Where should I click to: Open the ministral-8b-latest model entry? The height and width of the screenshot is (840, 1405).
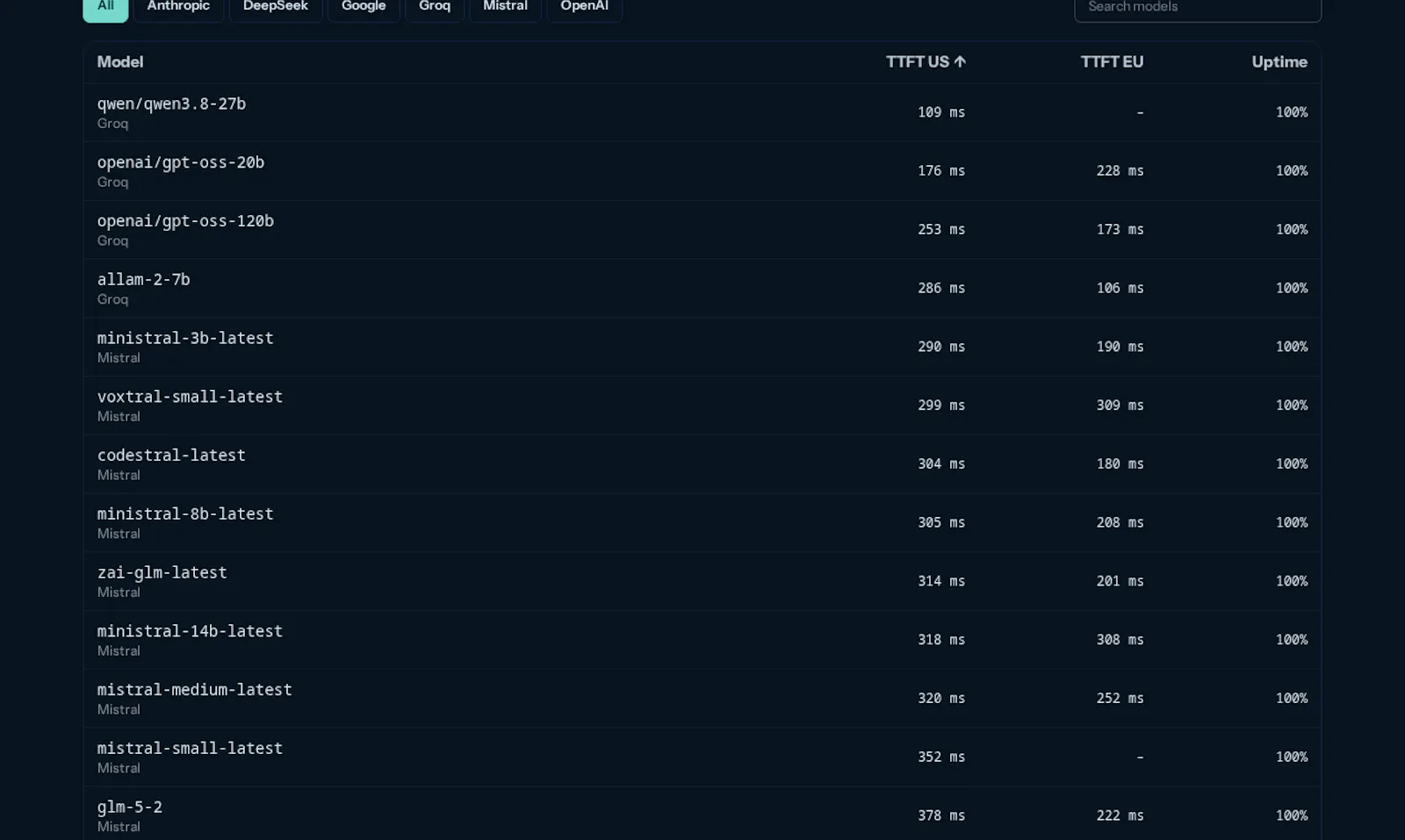tap(702, 523)
